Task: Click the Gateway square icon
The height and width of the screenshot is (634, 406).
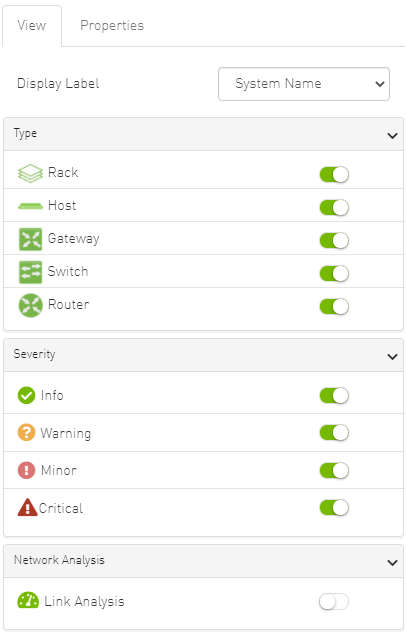Action: pyautogui.click(x=30, y=239)
